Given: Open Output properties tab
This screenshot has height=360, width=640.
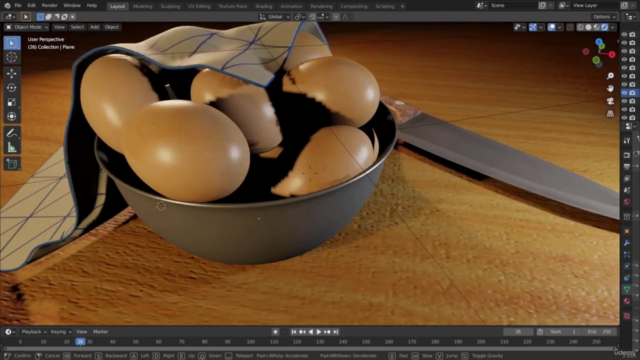Looking at the screenshot, I should click(x=627, y=167).
